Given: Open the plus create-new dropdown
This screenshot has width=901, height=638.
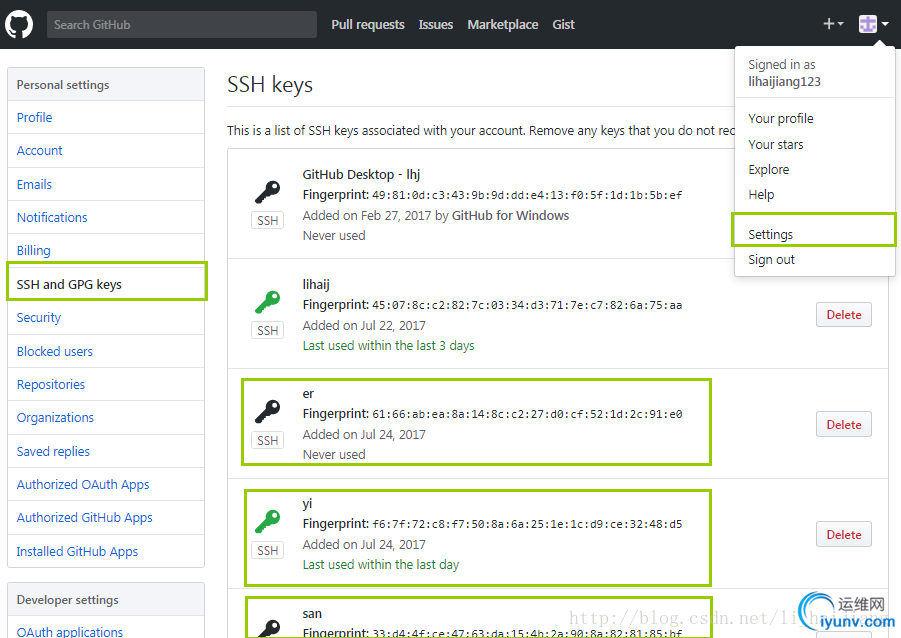Looking at the screenshot, I should pos(833,24).
